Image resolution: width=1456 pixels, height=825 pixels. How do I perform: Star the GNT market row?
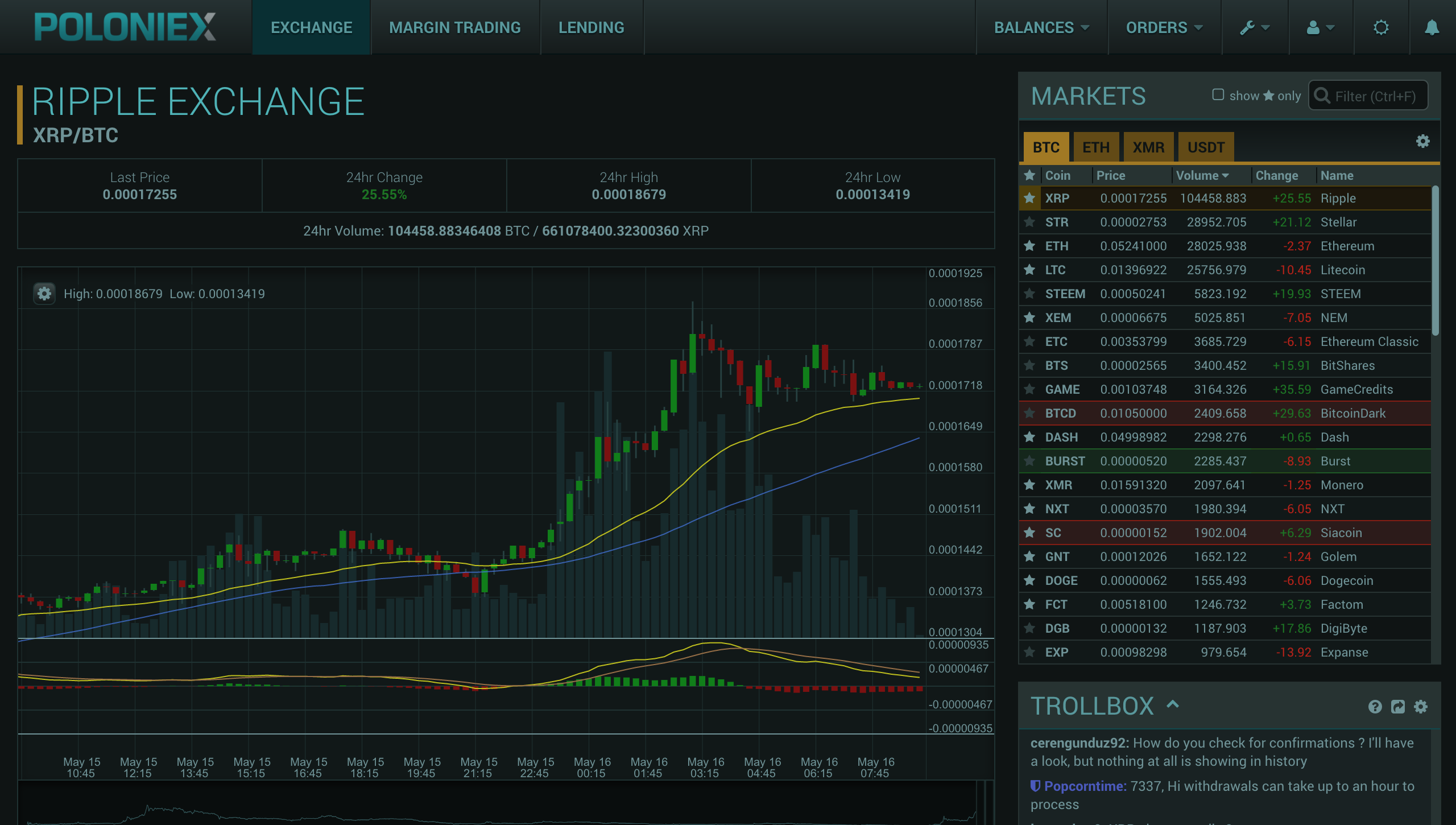1029,556
